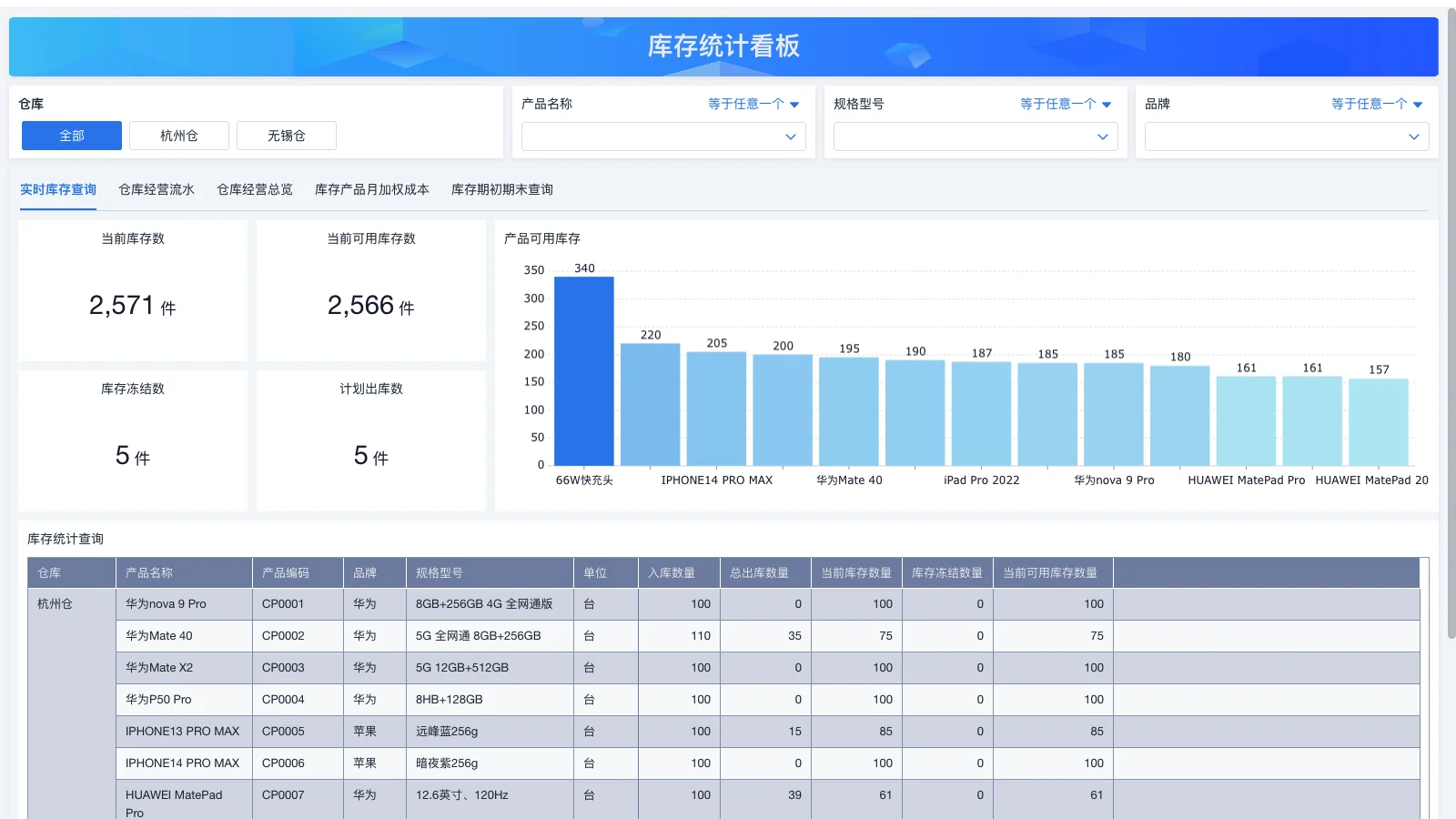
Task: Switch warehouse to 杭州仓
Action: [179, 135]
